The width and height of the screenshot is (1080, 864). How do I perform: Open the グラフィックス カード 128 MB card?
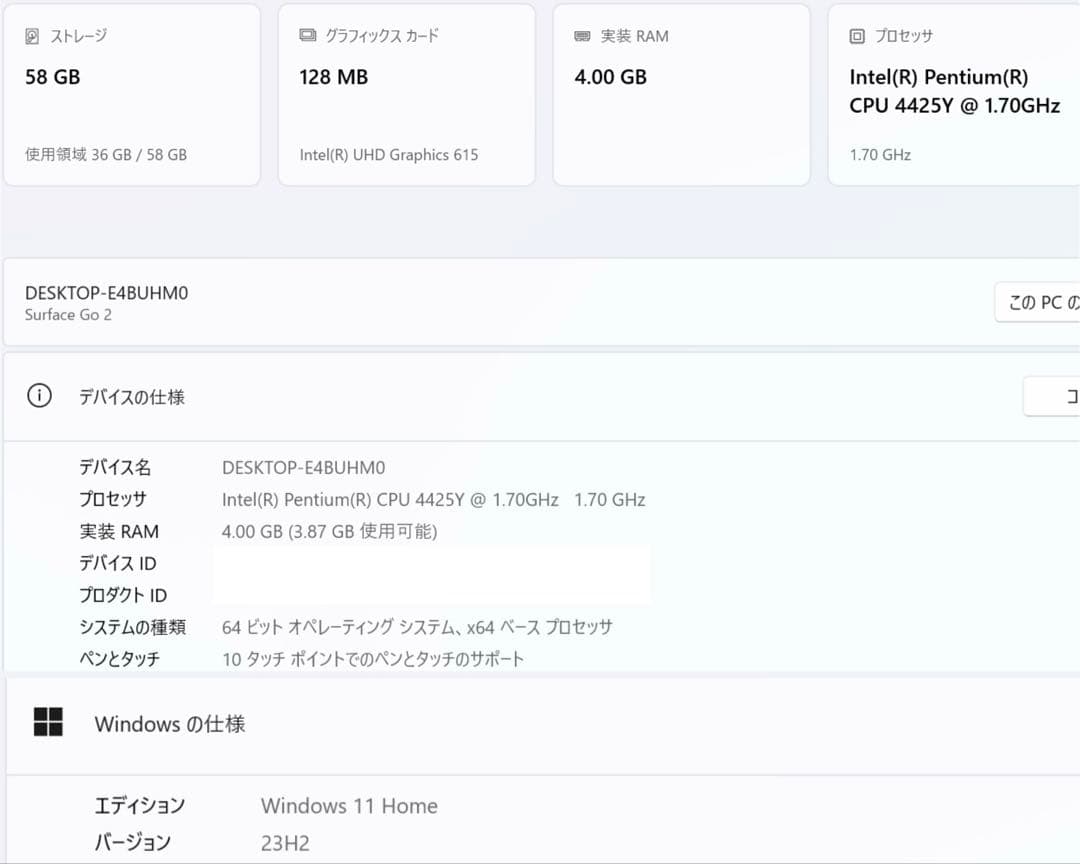[406, 95]
